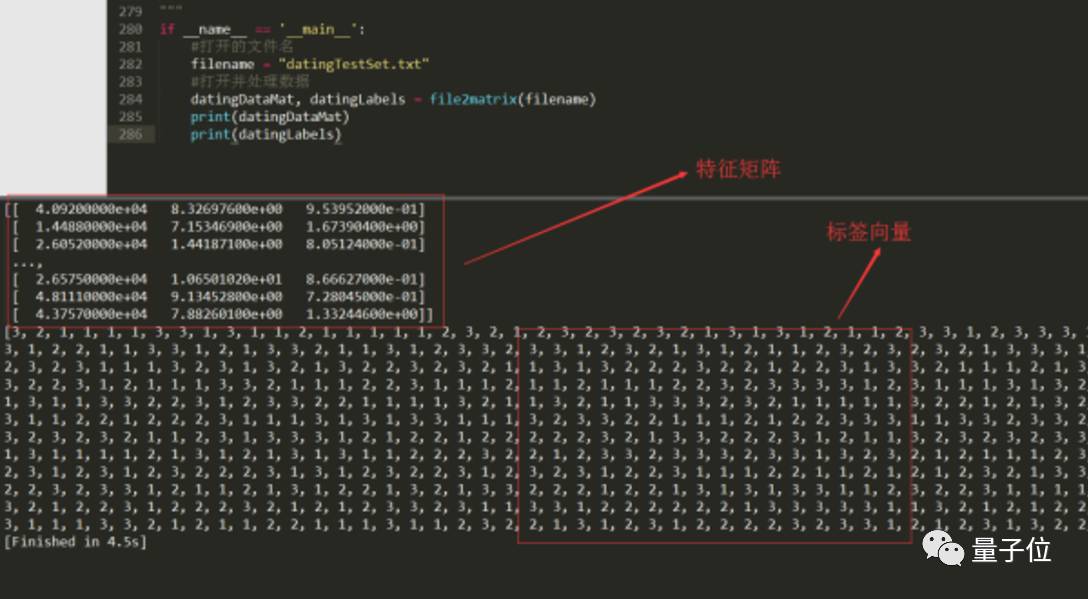Click output value 9.13452800e+00
The height and width of the screenshot is (599, 1088).
click(x=227, y=296)
